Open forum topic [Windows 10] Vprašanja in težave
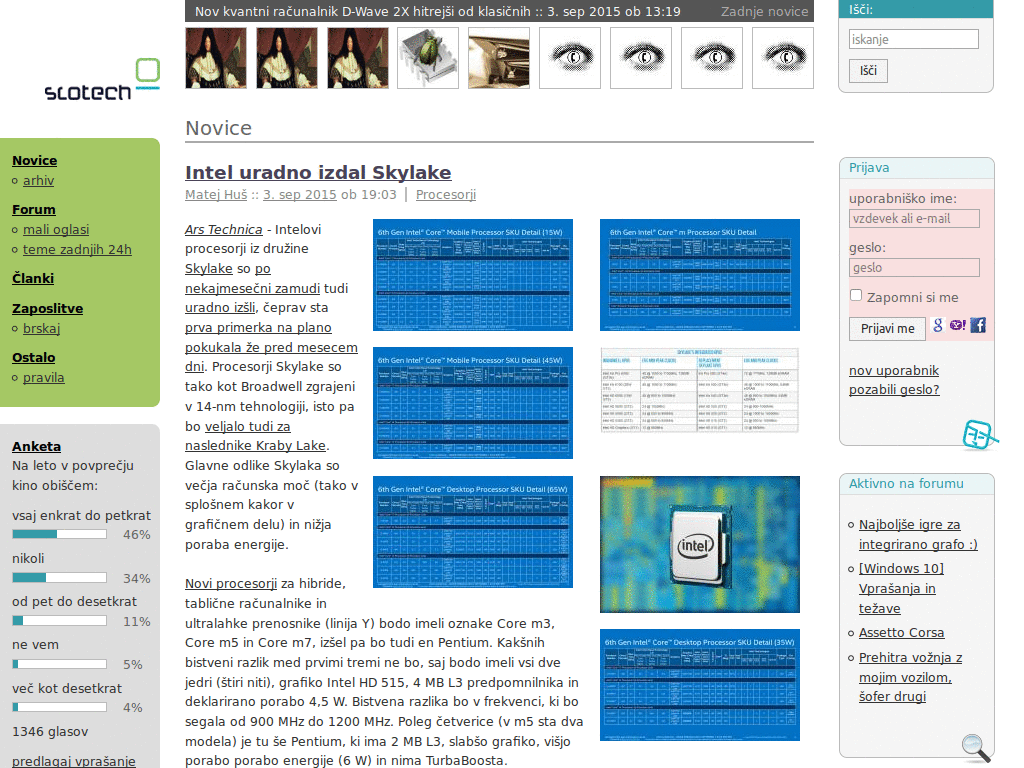 (901, 588)
